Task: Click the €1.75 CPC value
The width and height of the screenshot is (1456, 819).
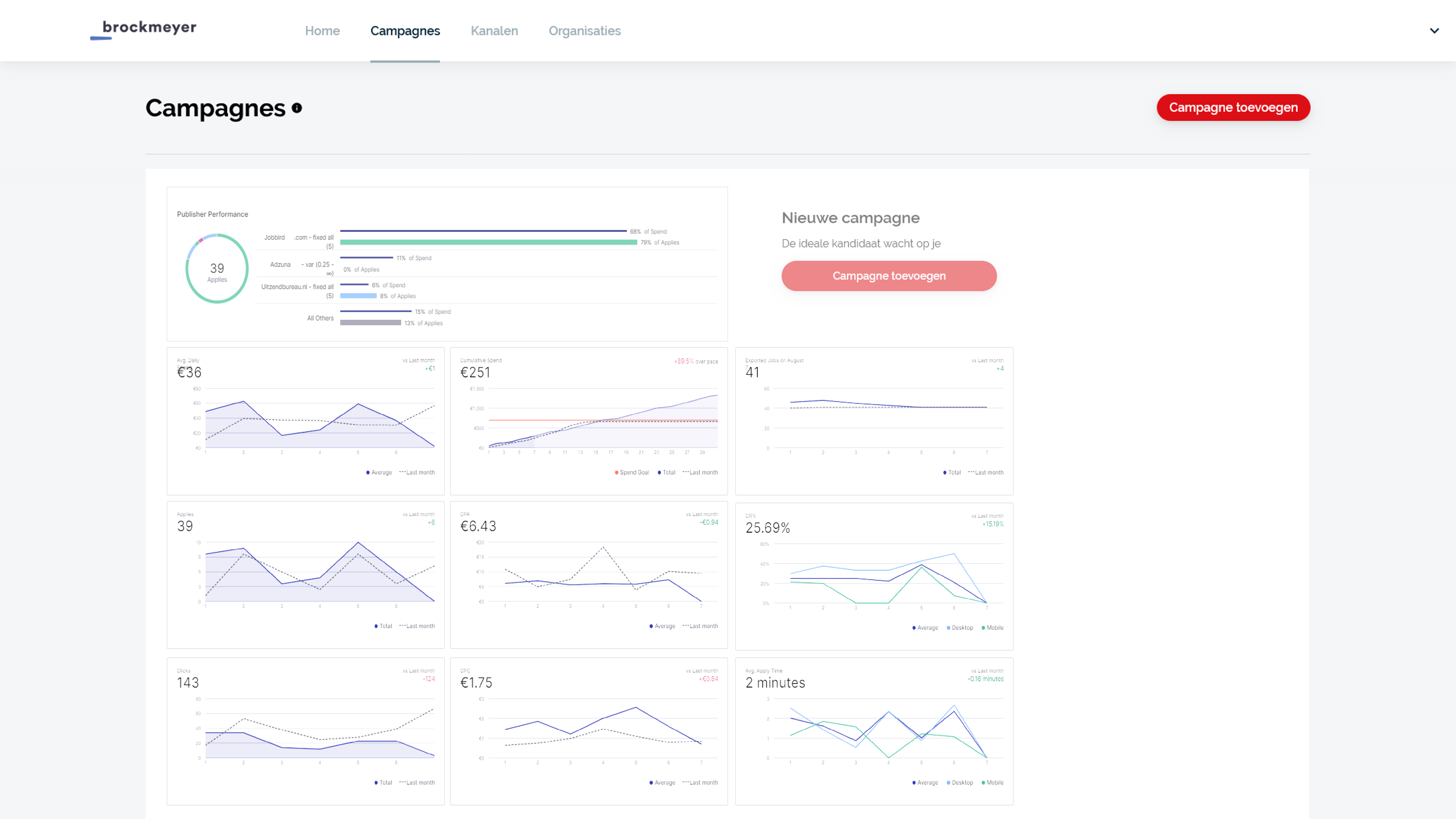Action: click(x=476, y=683)
